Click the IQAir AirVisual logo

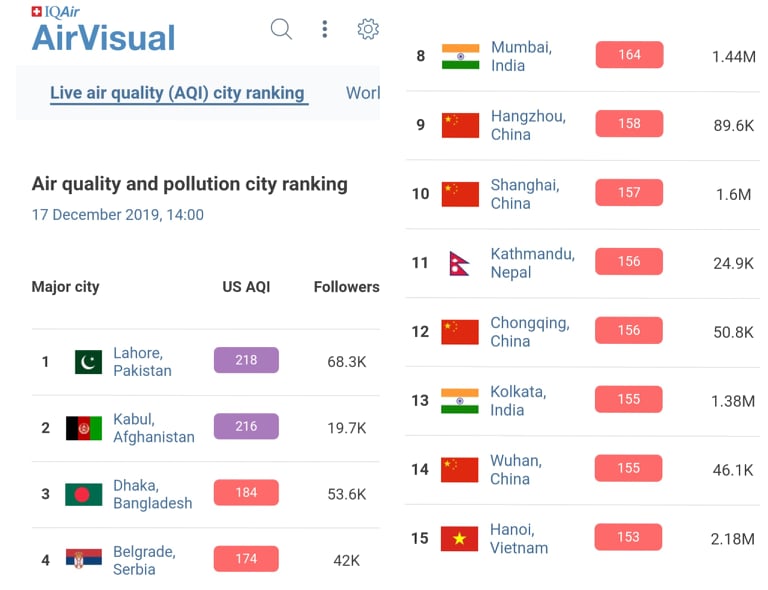click(103, 29)
